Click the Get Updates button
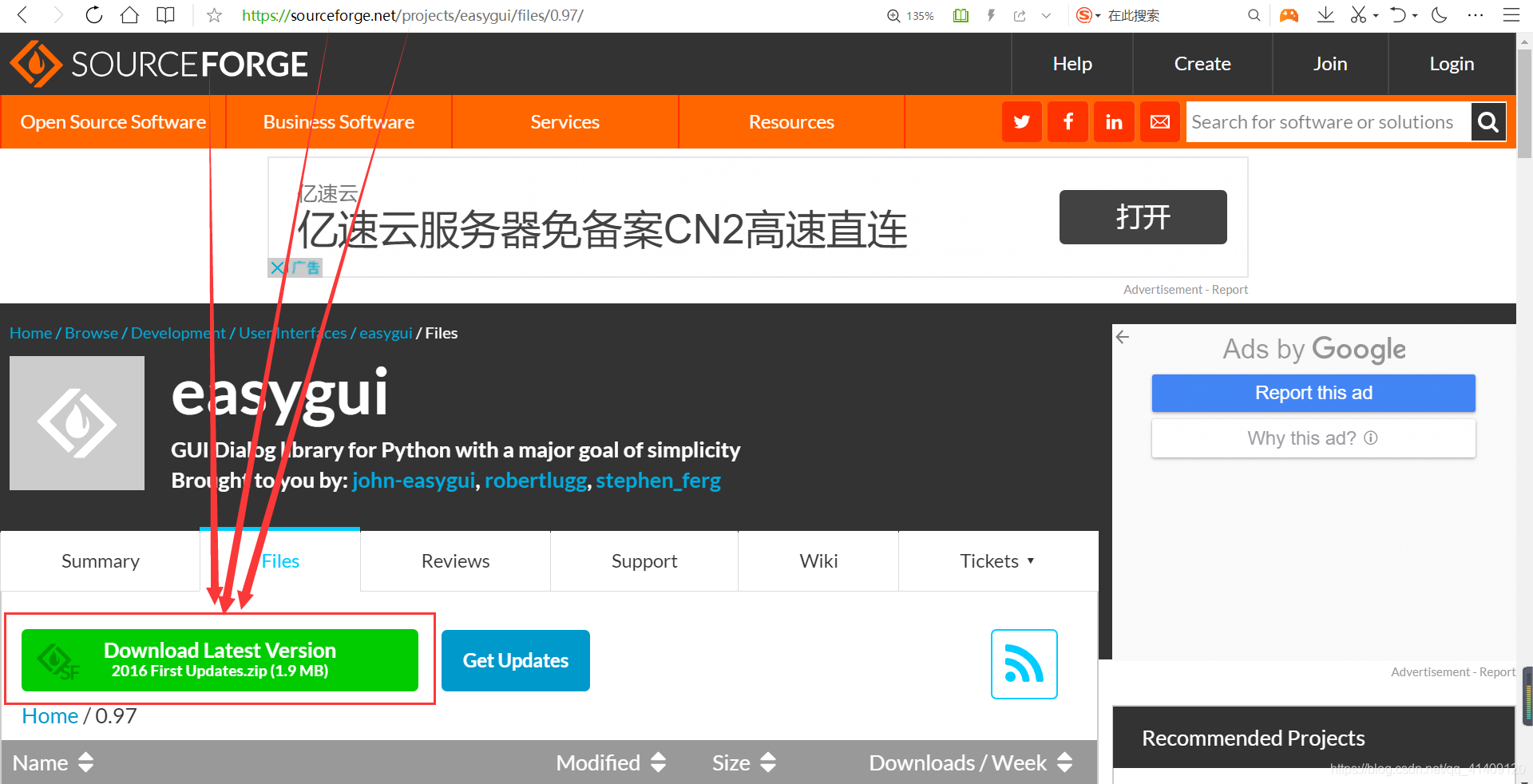This screenshot has width=1533, height=784. coord(516,660)
